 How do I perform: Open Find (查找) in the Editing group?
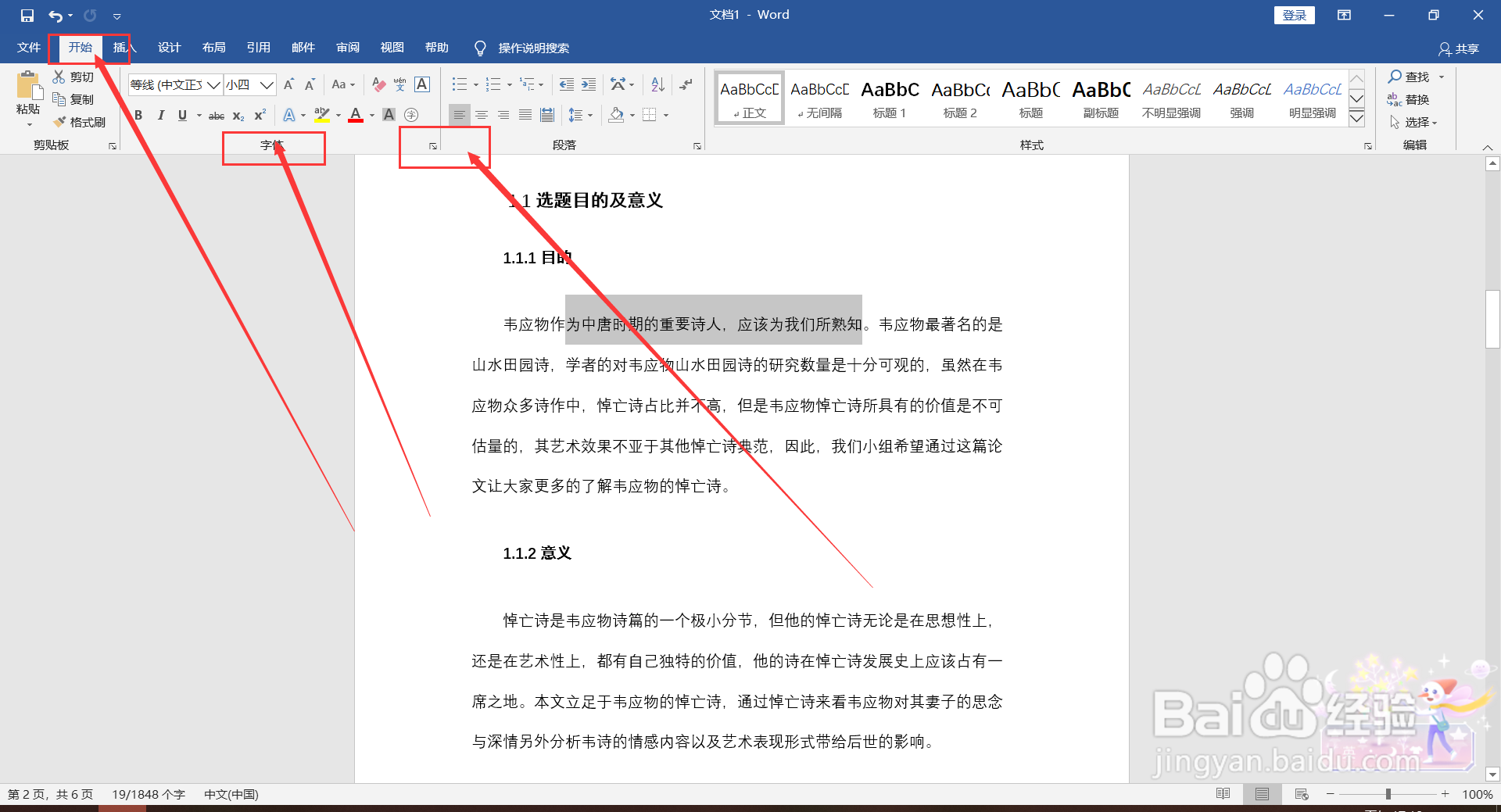(x=1412, y=77)
